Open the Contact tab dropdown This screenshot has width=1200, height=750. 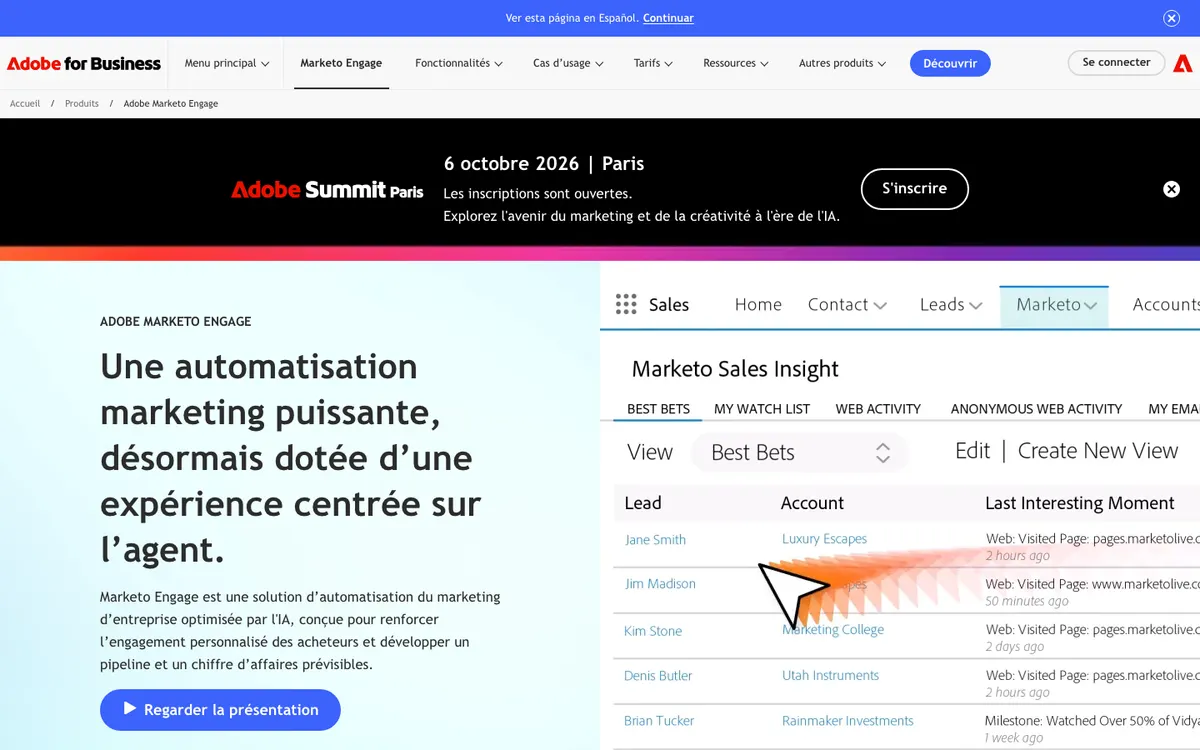click(x=847, y=304)
